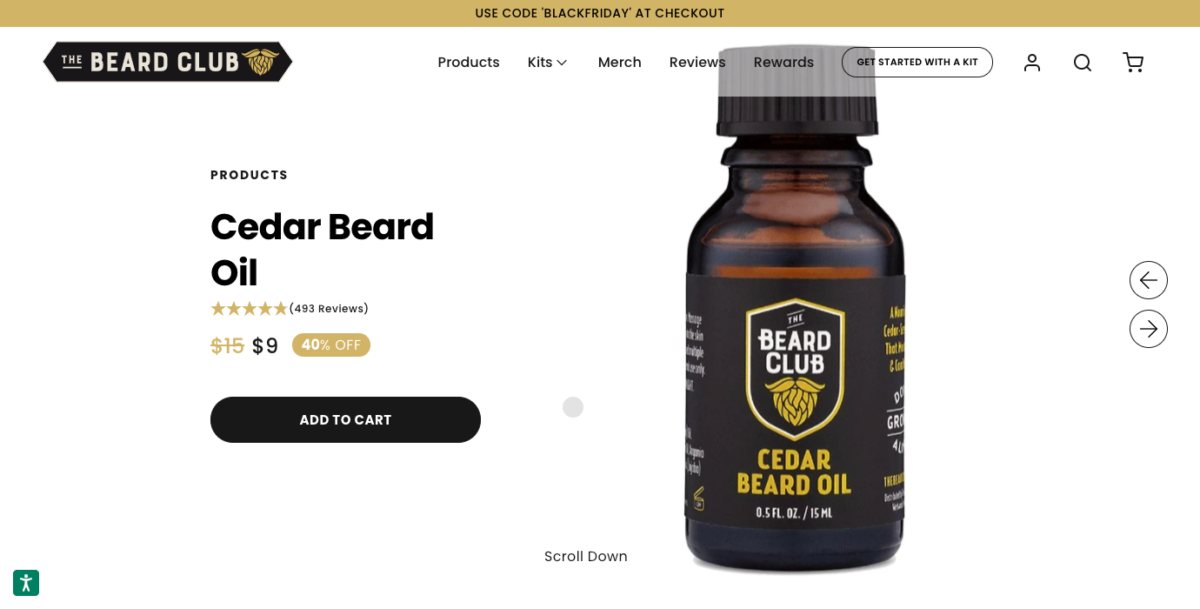Image resolution: width=1200 pixels, height=609 pixels.
Task: Go to previous product with left arrow
Action: pos(1148,280)
